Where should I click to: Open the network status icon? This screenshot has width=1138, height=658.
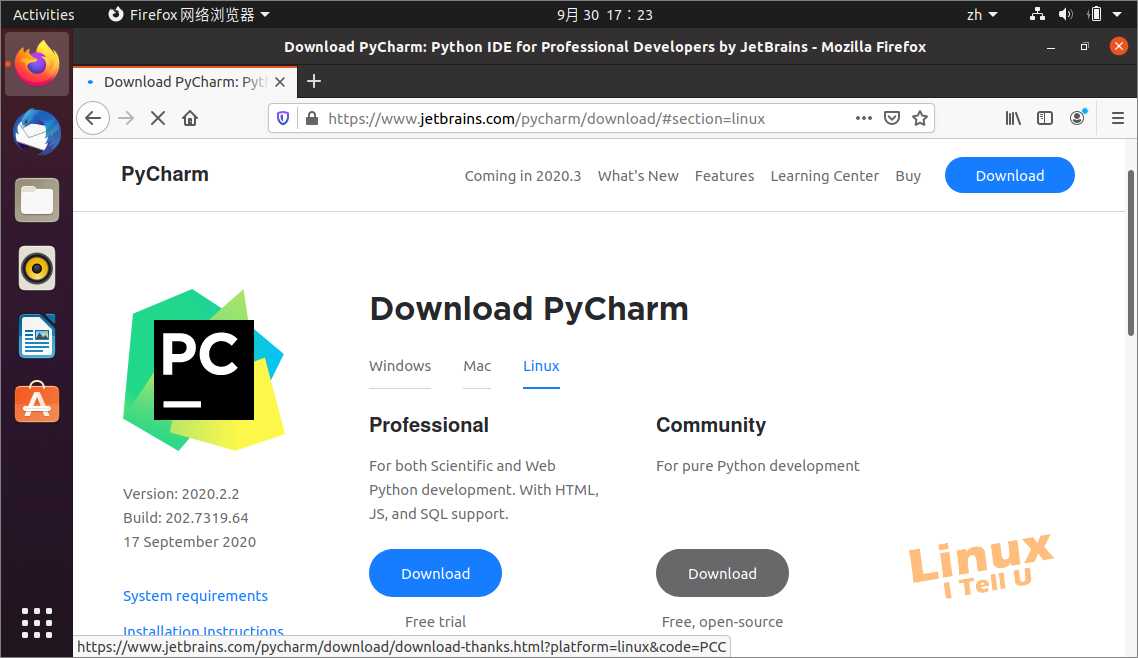point(1037,15)
